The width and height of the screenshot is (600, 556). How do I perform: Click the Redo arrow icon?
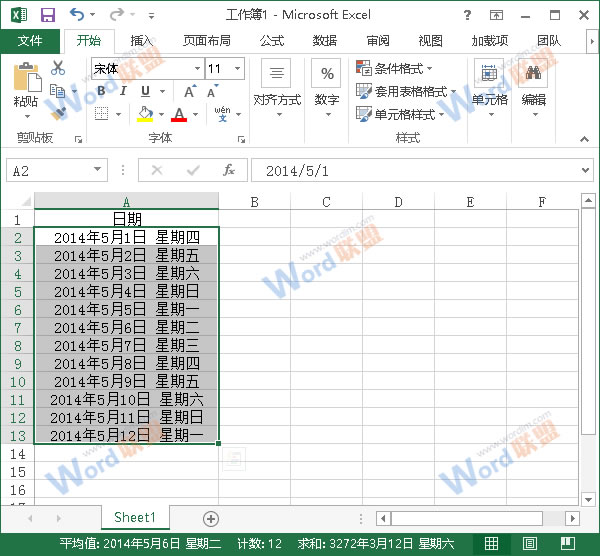(x=117, y=15)
